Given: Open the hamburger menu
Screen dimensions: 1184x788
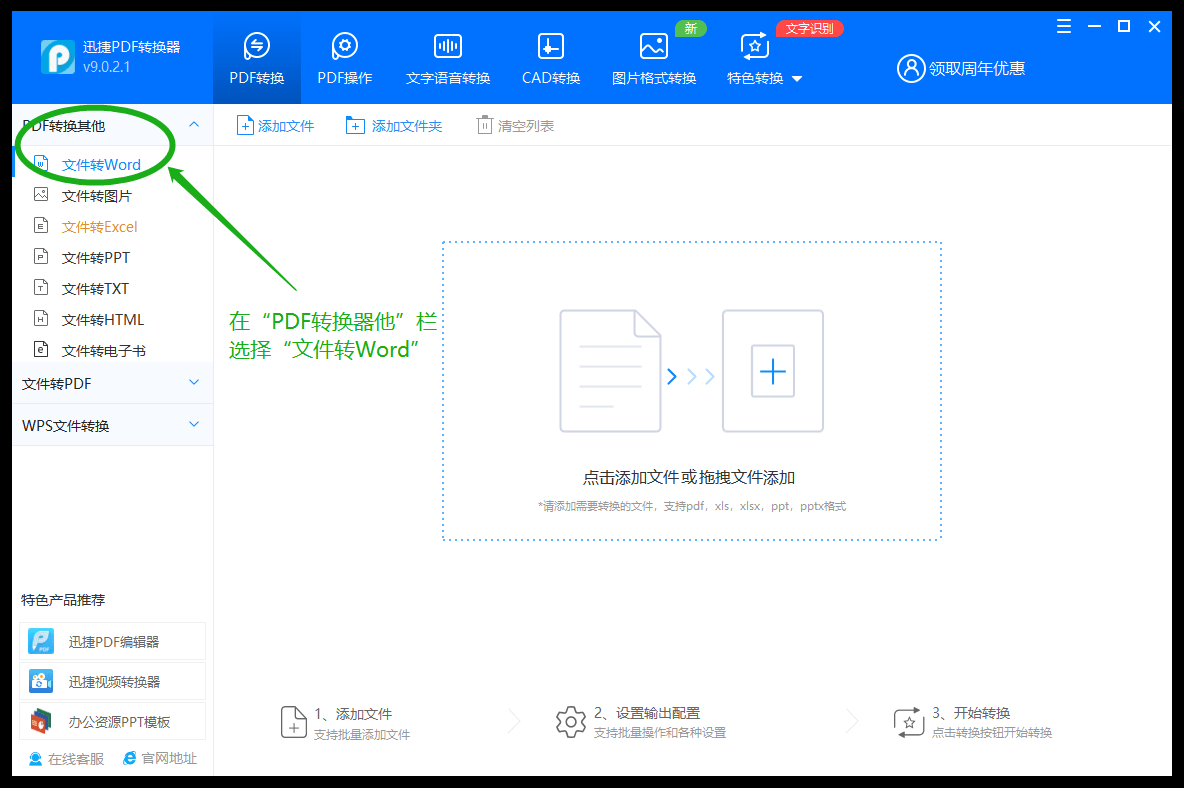Looking at the screenshot, I should (1063, 27).
